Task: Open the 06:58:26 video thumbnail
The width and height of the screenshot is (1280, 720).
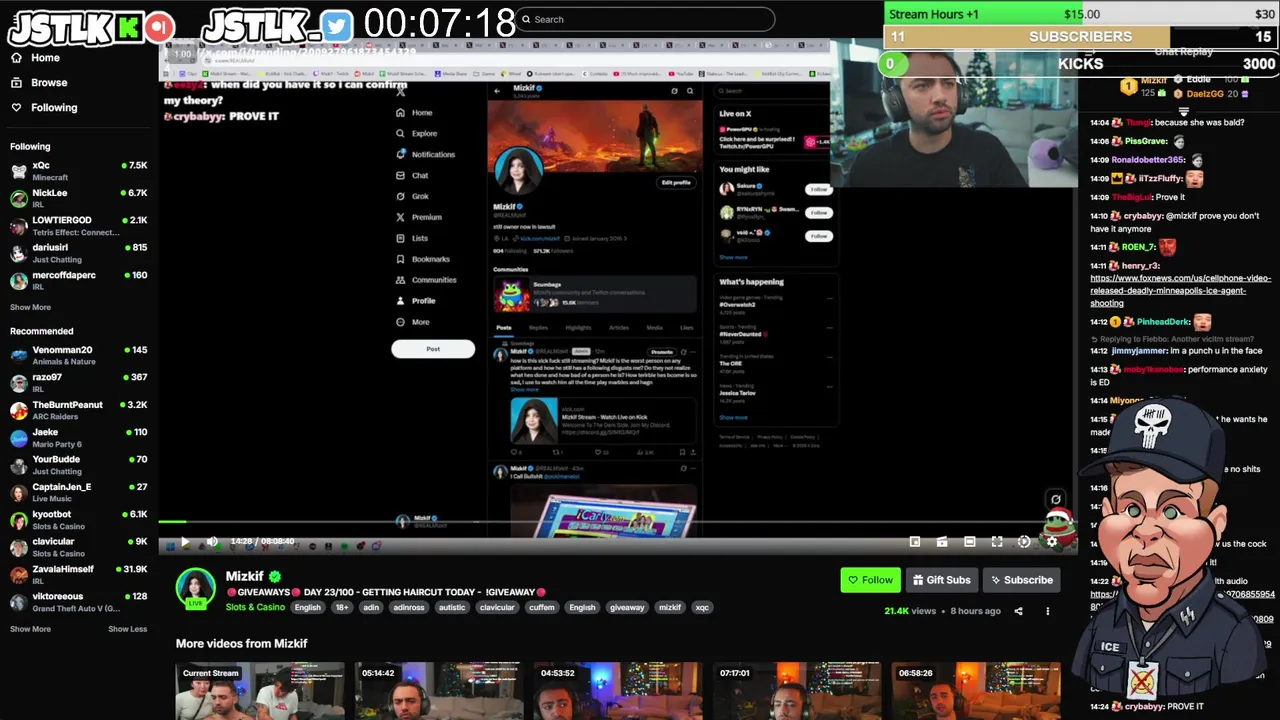Action: [976, 691]
